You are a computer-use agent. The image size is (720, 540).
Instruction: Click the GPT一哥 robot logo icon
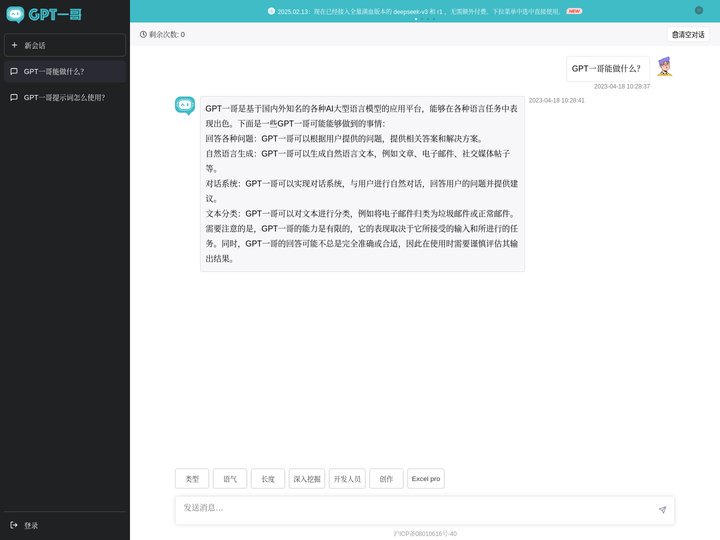click(x=15, y=15)
